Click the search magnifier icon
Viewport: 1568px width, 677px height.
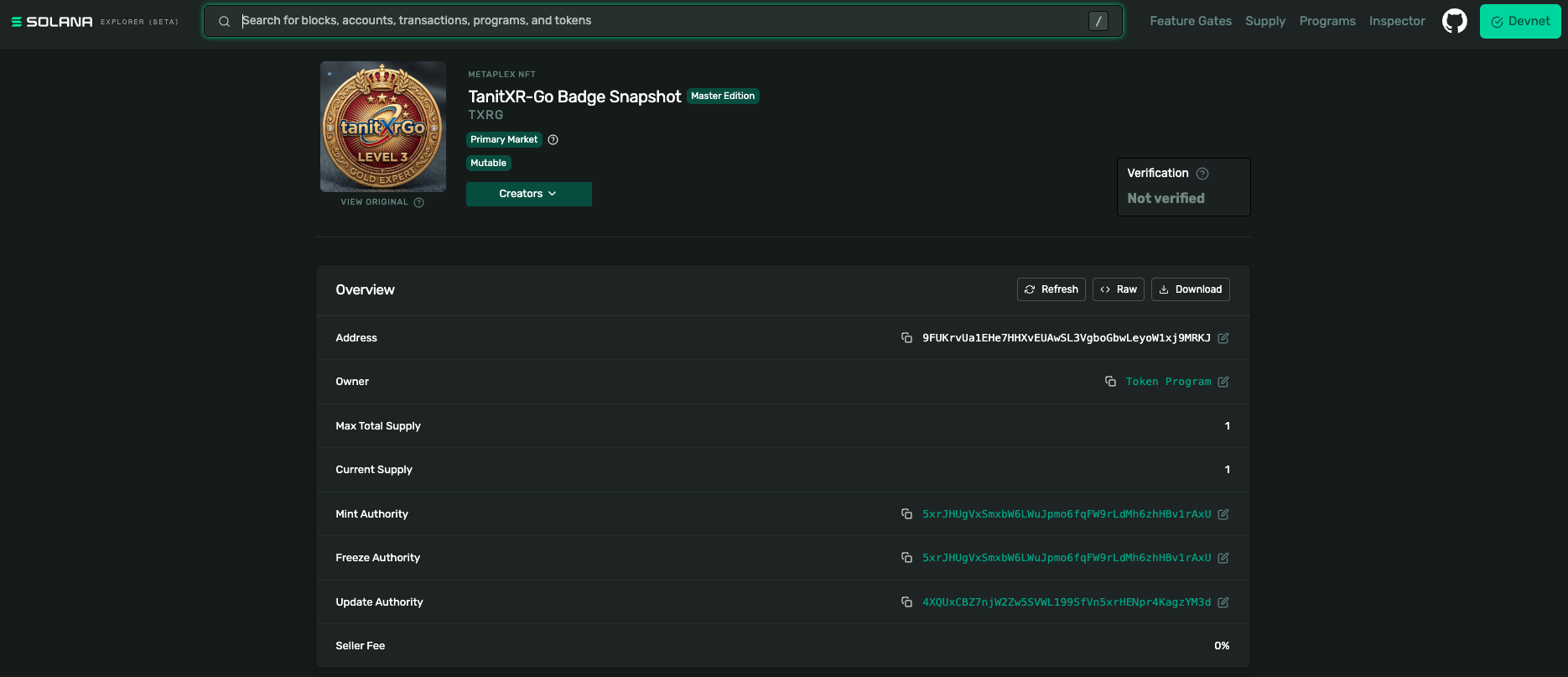coord(224,21)
